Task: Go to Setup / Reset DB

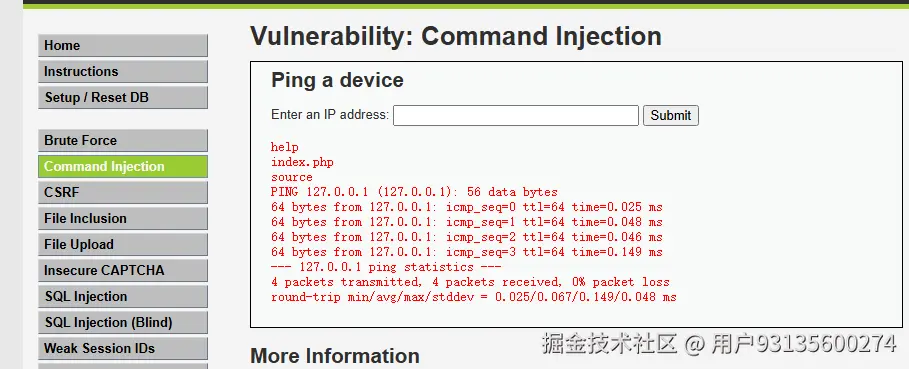Action: [x=123, y=97]
